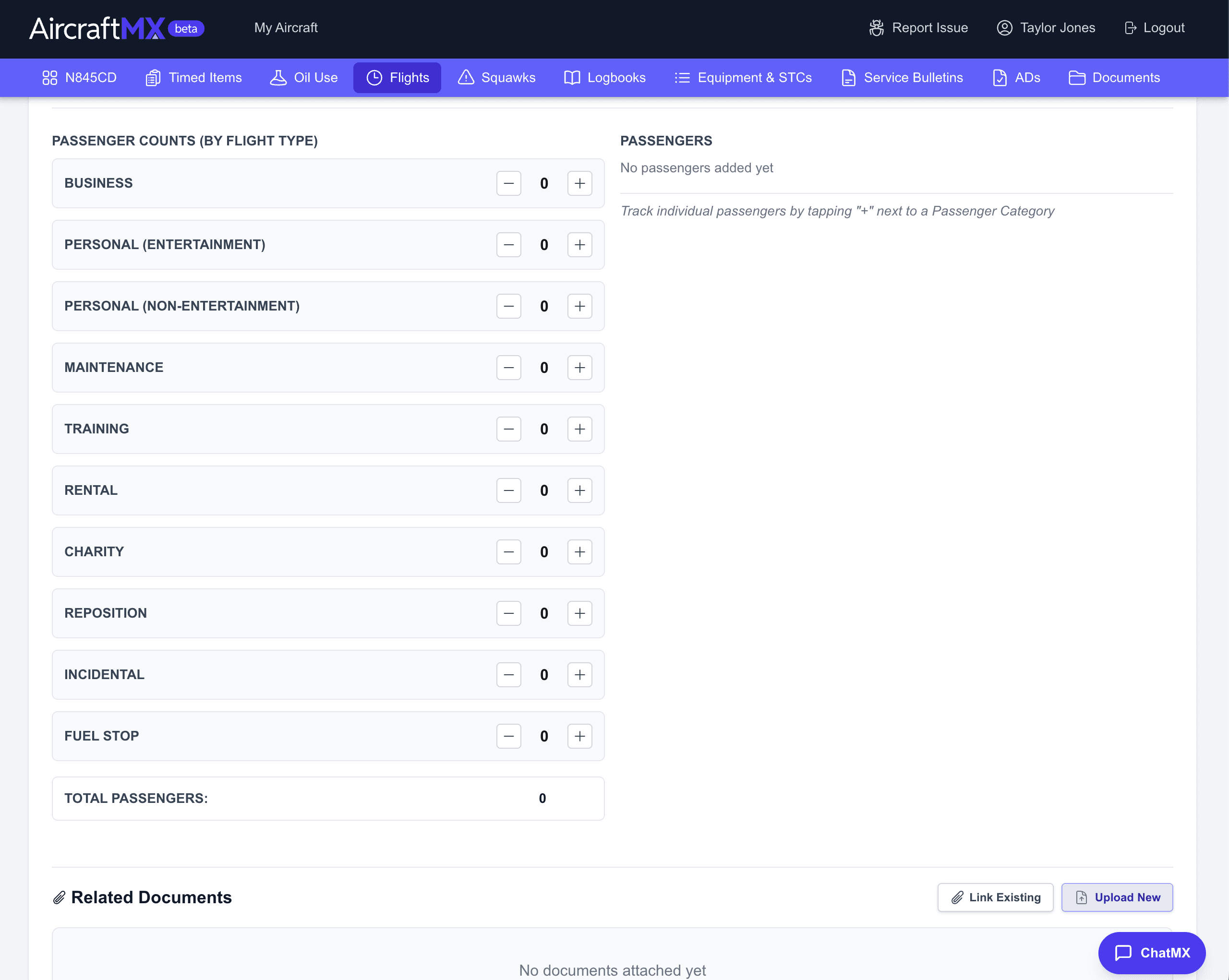Open the ChatMX chat widget
The width and height of the screenshot is (1229, 980).
[x=1152, y=953]
